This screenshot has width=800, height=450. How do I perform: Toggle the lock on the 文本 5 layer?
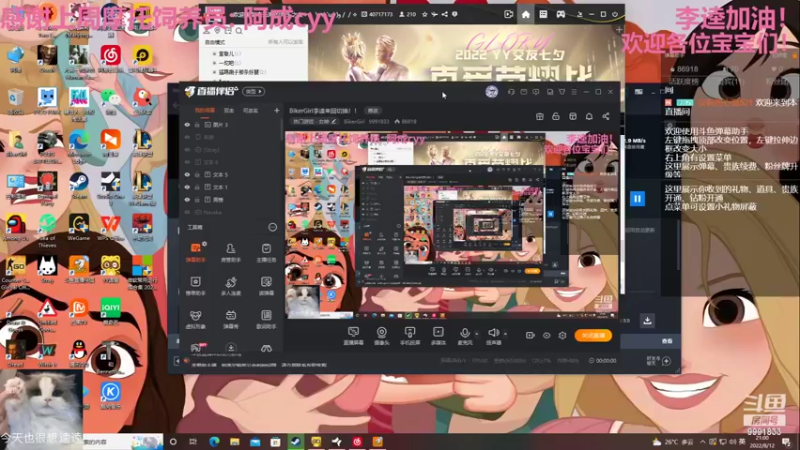[197, 174]
